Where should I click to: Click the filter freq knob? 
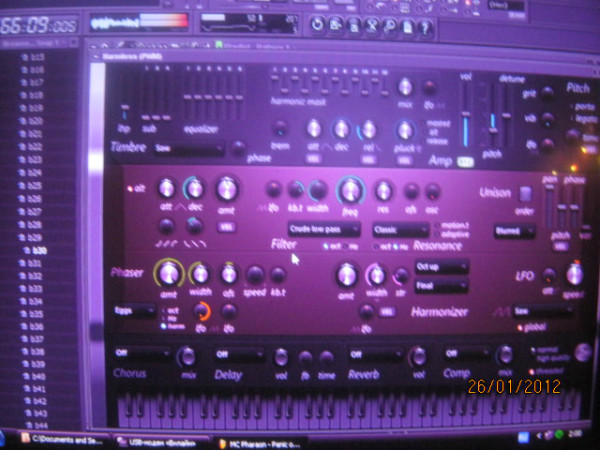point(351,189)
